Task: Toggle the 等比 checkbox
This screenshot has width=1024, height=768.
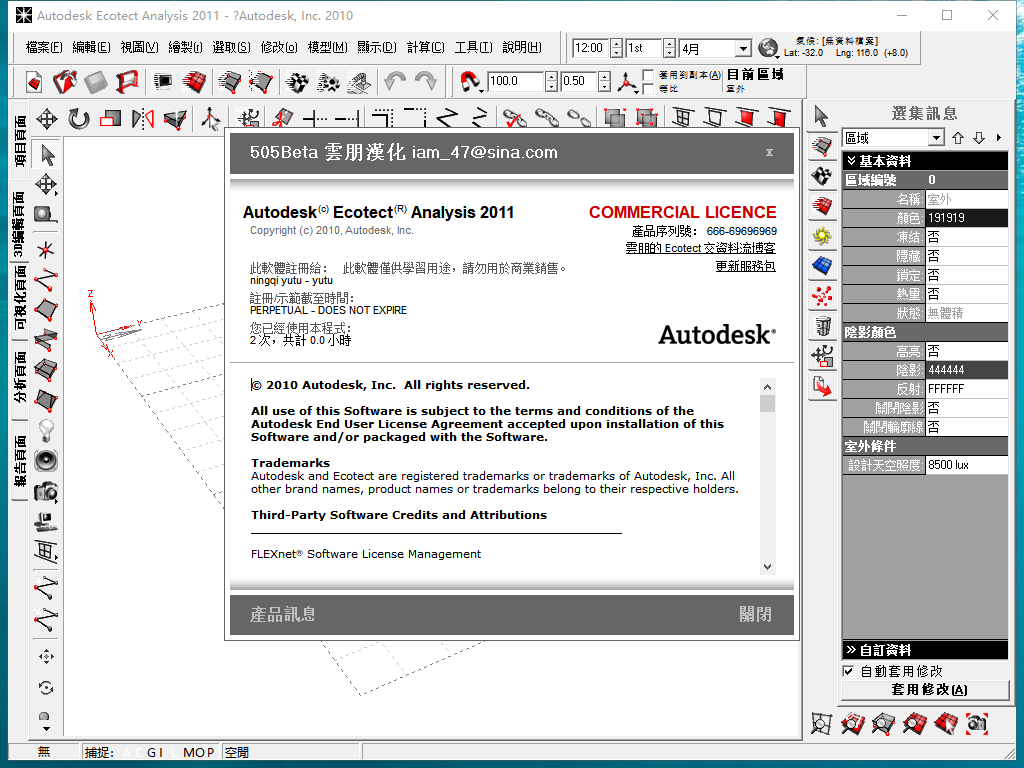Action: point(648,88)
